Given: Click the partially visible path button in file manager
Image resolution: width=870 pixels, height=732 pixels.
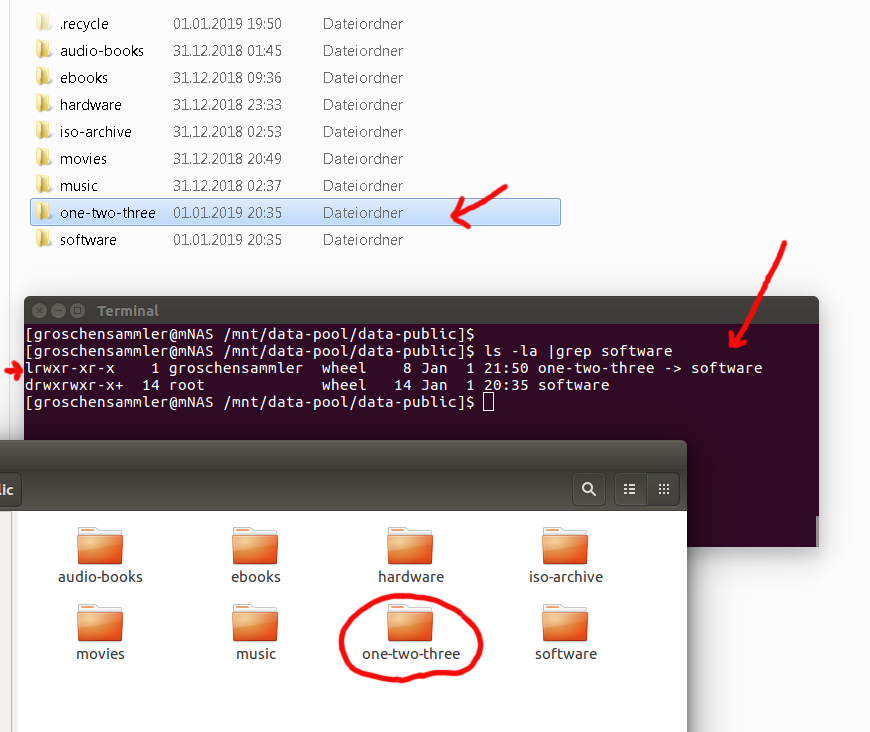Looking at the screenshot, I should pyautogui.click(x=9, y=489).
